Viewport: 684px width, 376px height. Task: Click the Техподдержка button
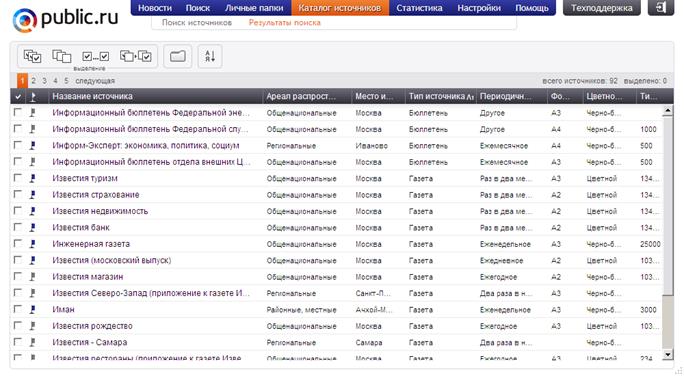pyautogui.click(x=602, y=8)
